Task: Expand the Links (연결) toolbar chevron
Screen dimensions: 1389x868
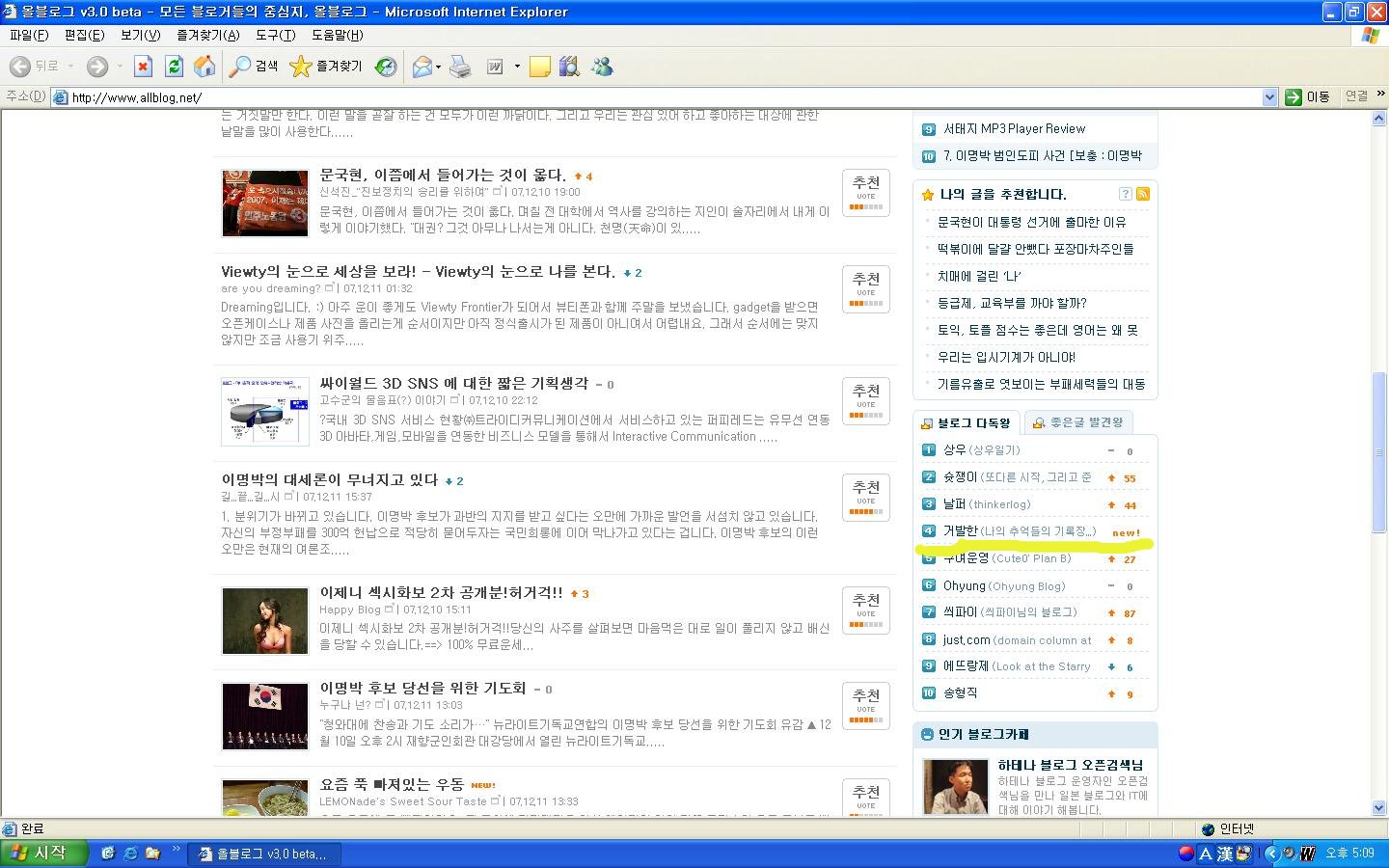Action: (1380, 95)
